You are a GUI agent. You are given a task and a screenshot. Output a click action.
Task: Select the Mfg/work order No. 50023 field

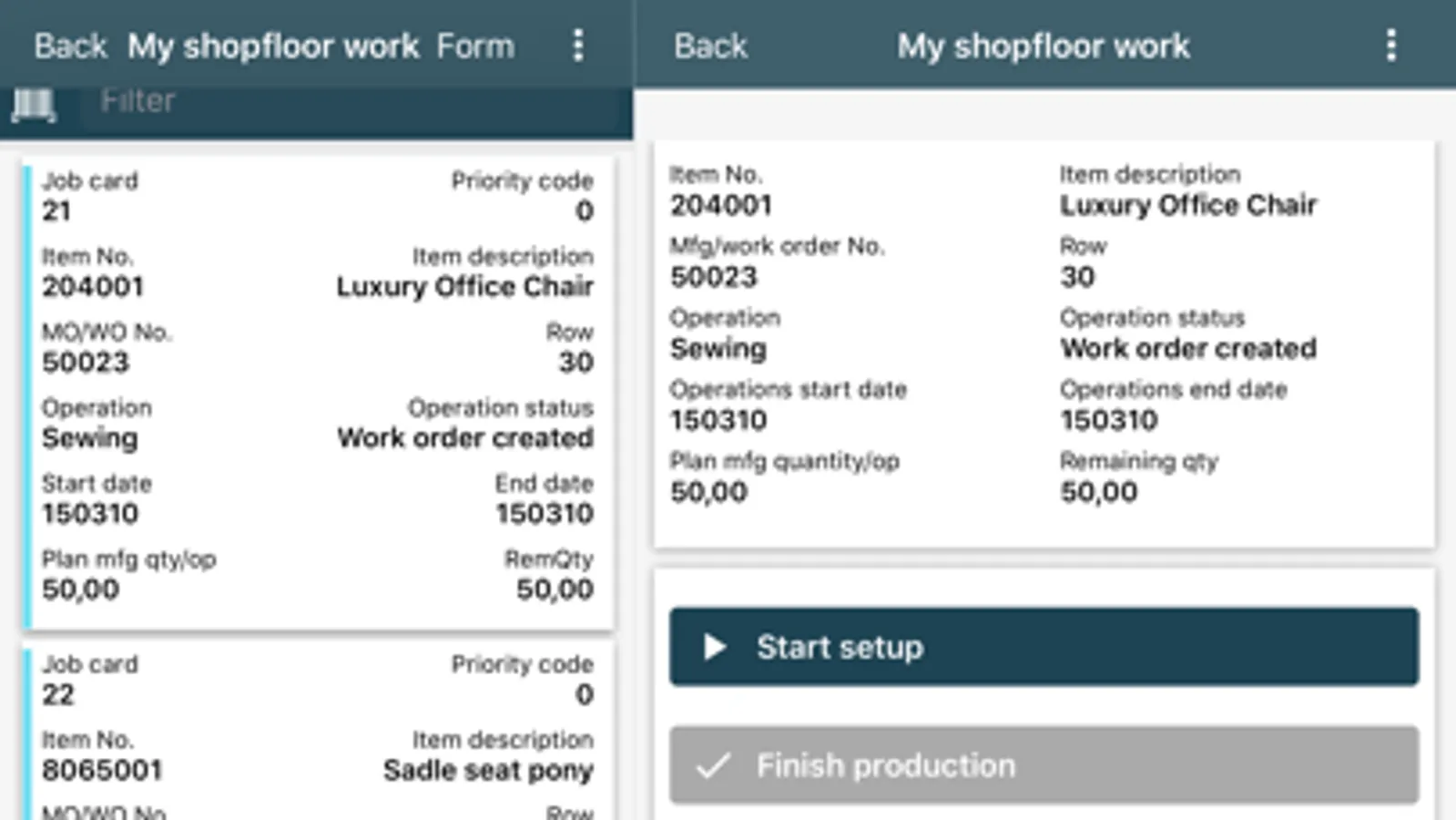[714, 277]
